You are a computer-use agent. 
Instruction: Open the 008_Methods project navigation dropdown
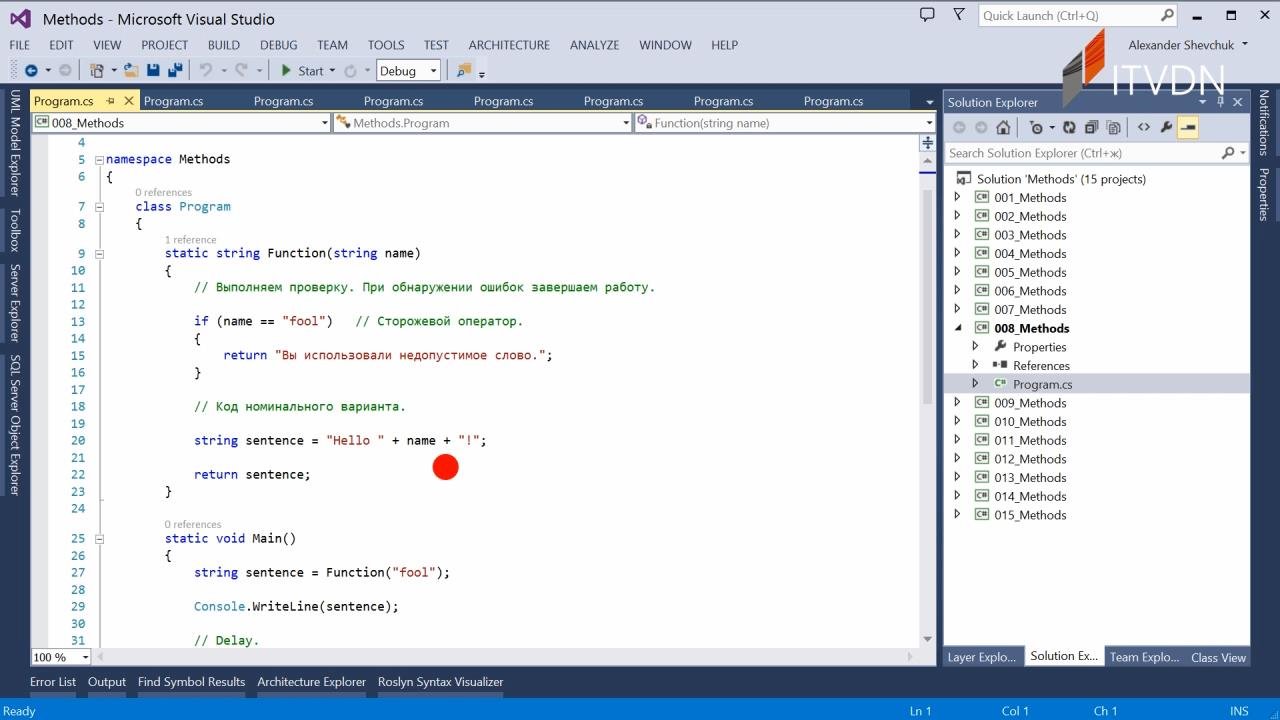point(324,123)
